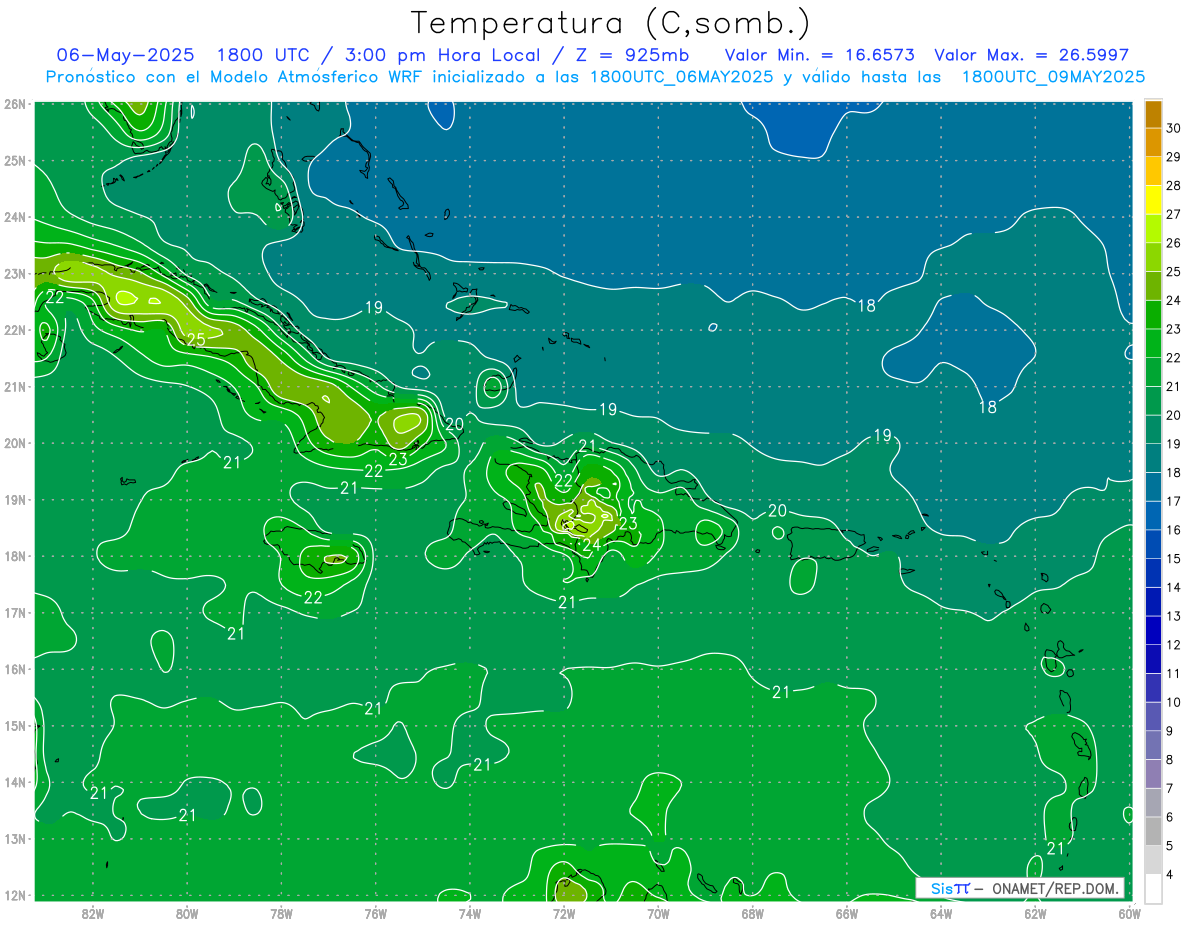Click the SisTT – ONAMET/REP.DOM. logo box

pyautogui.click(x=1020, y=888)
